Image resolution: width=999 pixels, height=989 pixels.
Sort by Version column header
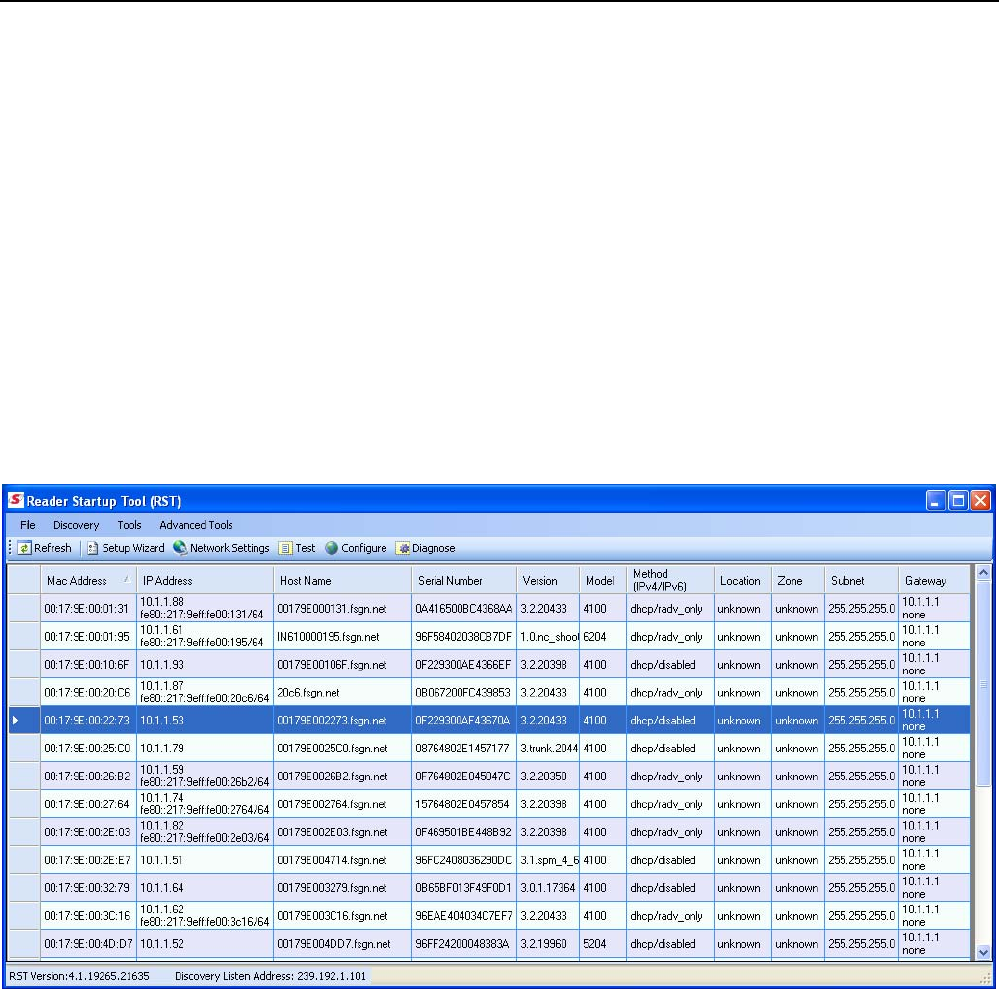548,581
